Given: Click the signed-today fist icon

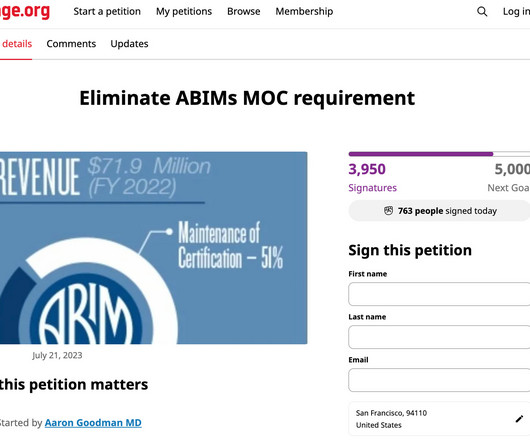Looking at the screenshot, I should pos(388,211).
